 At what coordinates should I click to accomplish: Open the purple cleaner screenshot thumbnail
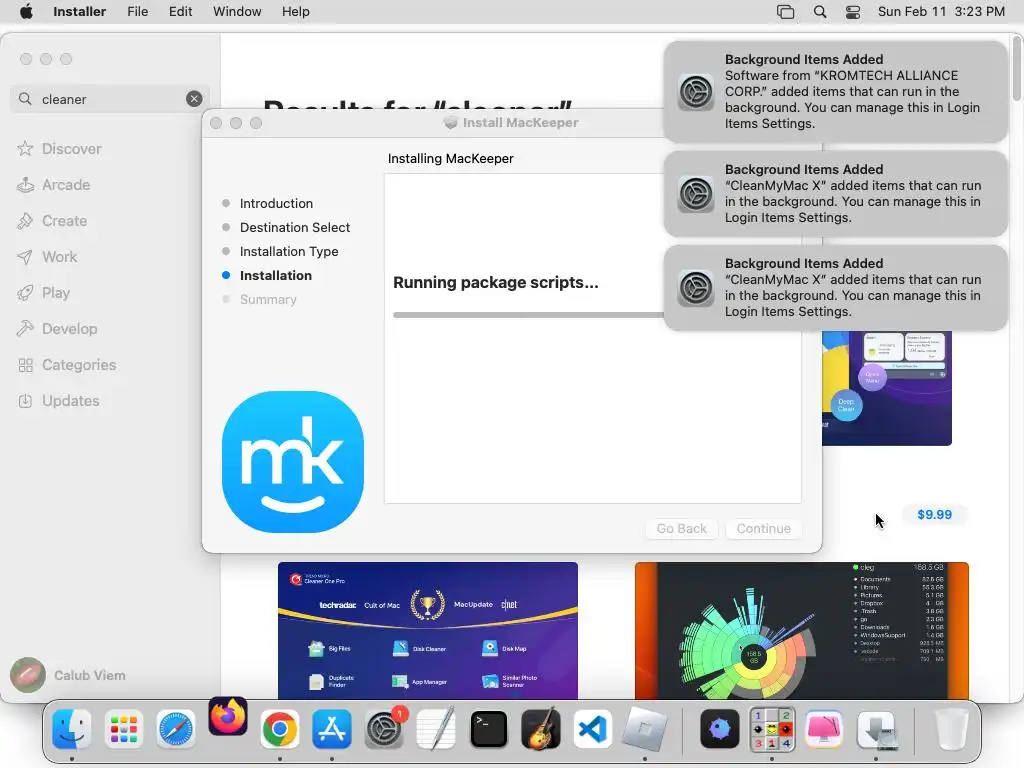click(887, 388)
